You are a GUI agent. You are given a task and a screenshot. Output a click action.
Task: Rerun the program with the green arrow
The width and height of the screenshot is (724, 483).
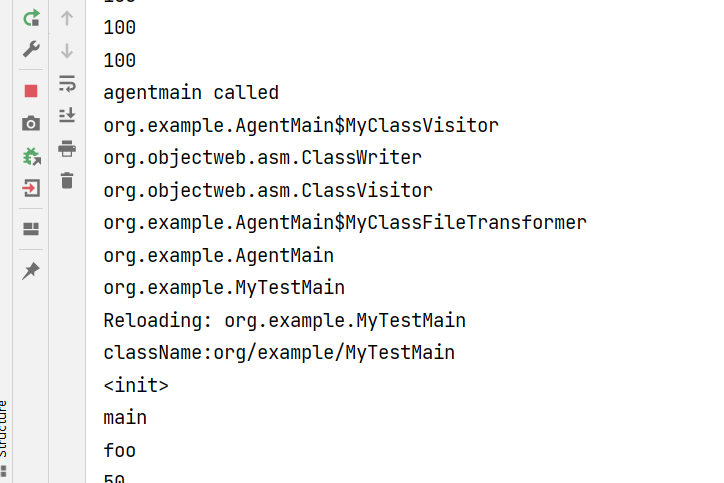tap(31, 17)
